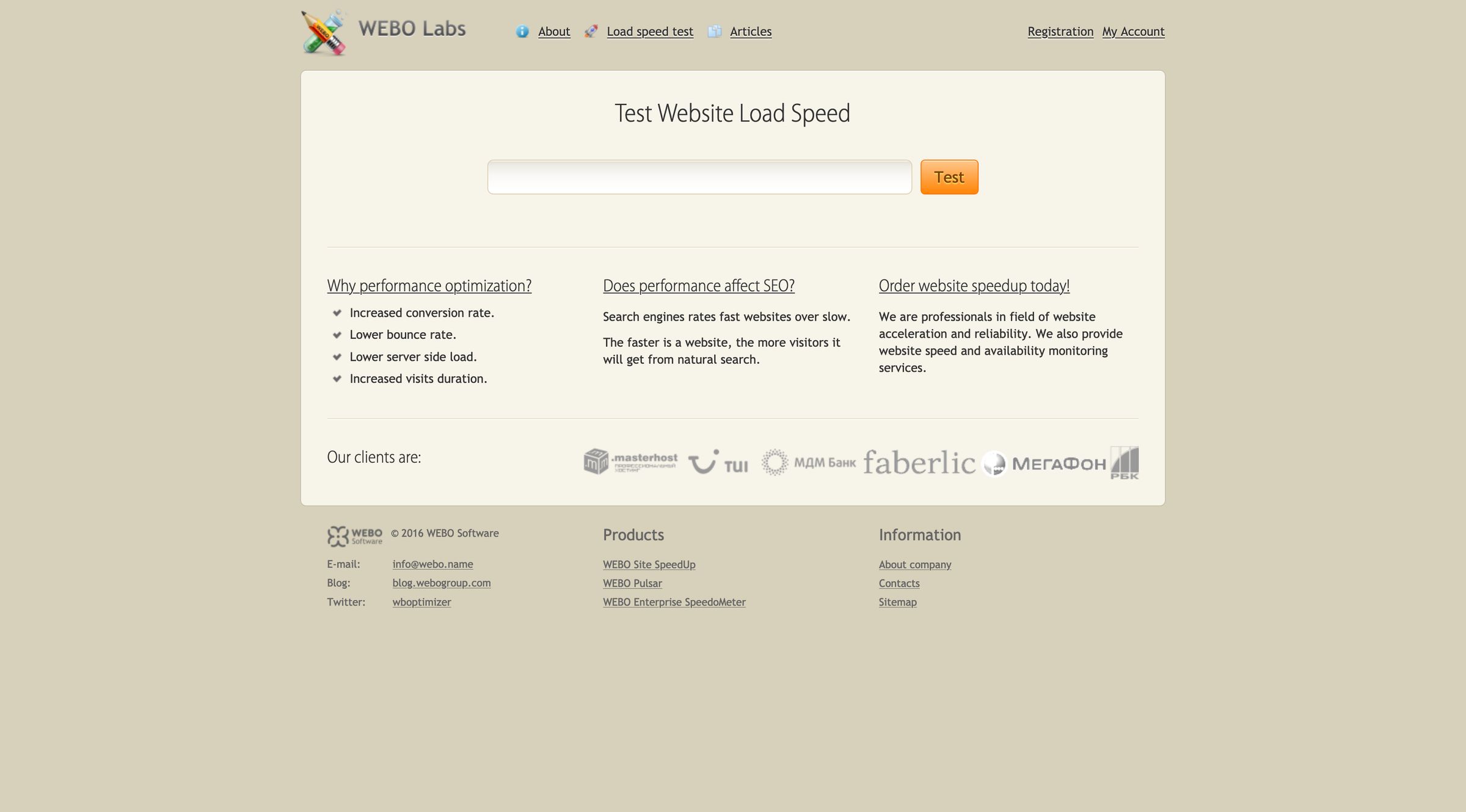
Task: Click the WEBO Labs pencil logo
Action: point(324,33)
